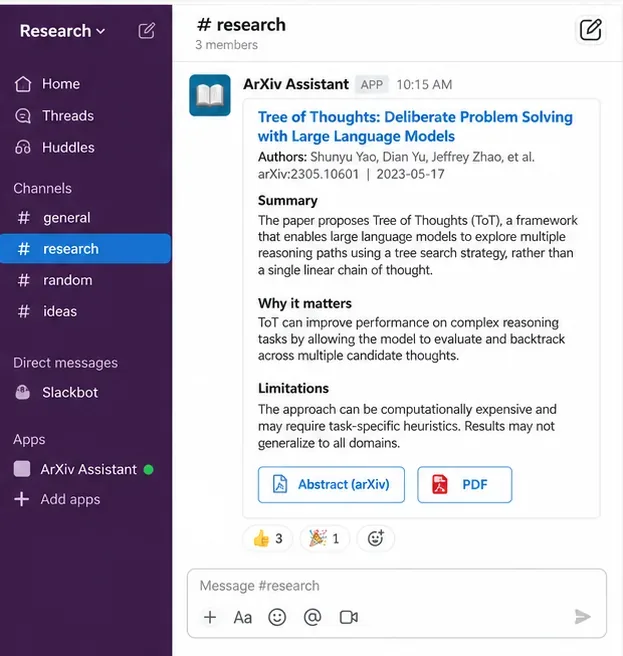Click the Aa formatting icon
This screenshot has width=623, height=656.
click(x=243, y=618)
